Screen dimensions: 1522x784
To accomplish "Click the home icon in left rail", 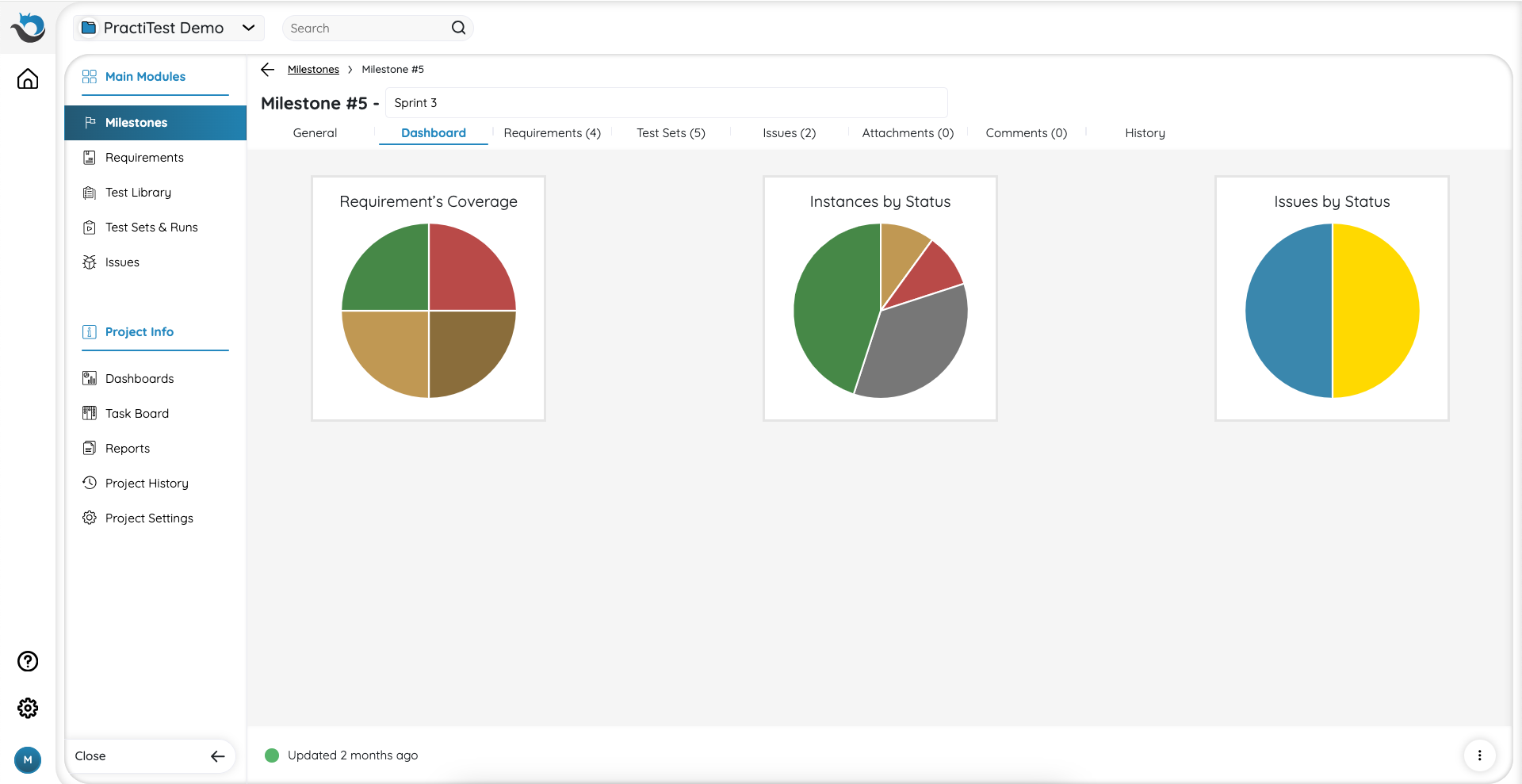I will (28, 79).
